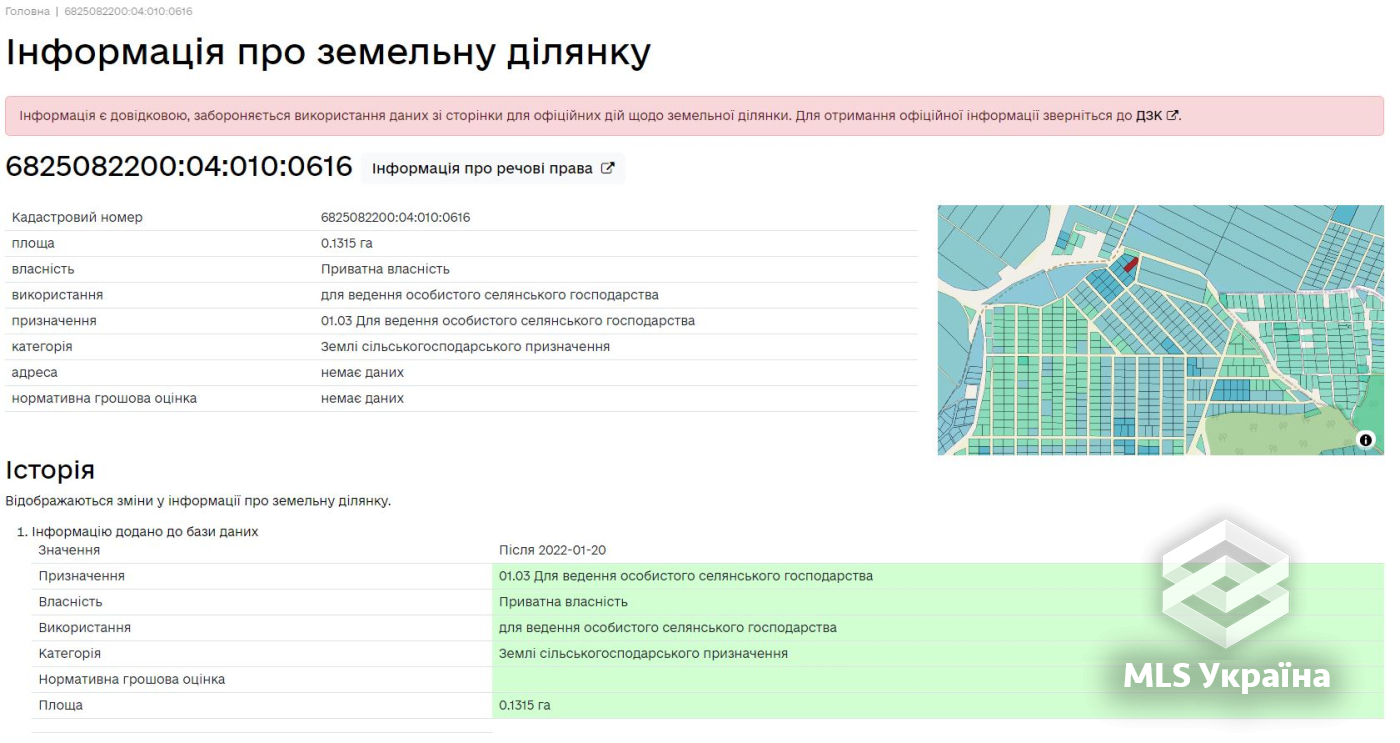1400x743 pixels.
Task: Click the info icon on the map
Action: (1366, 440)
